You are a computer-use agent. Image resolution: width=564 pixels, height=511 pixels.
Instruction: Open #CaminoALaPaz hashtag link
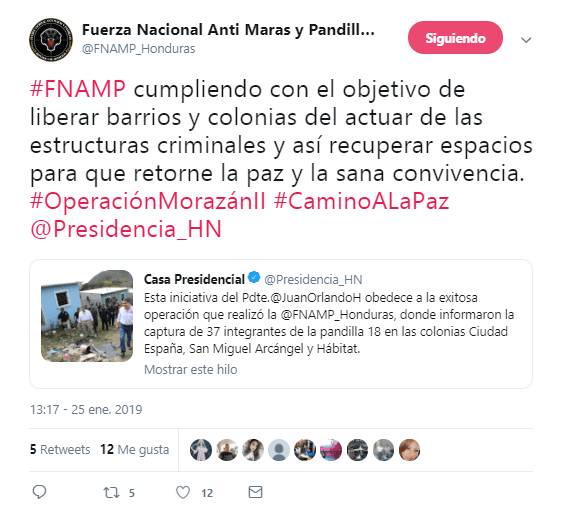[x=361, y=201]
